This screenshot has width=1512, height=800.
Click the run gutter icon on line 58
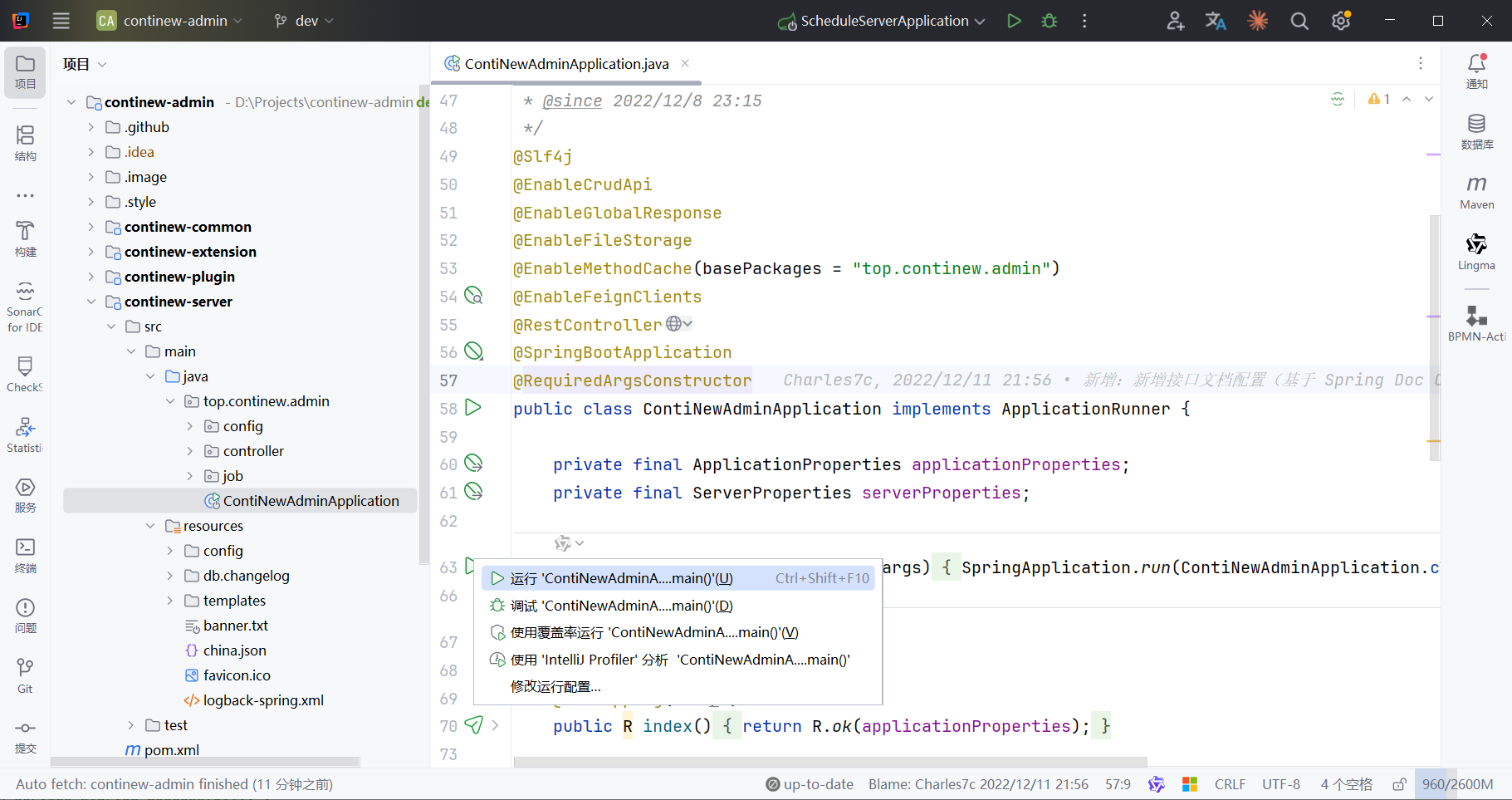coord(473,408)
